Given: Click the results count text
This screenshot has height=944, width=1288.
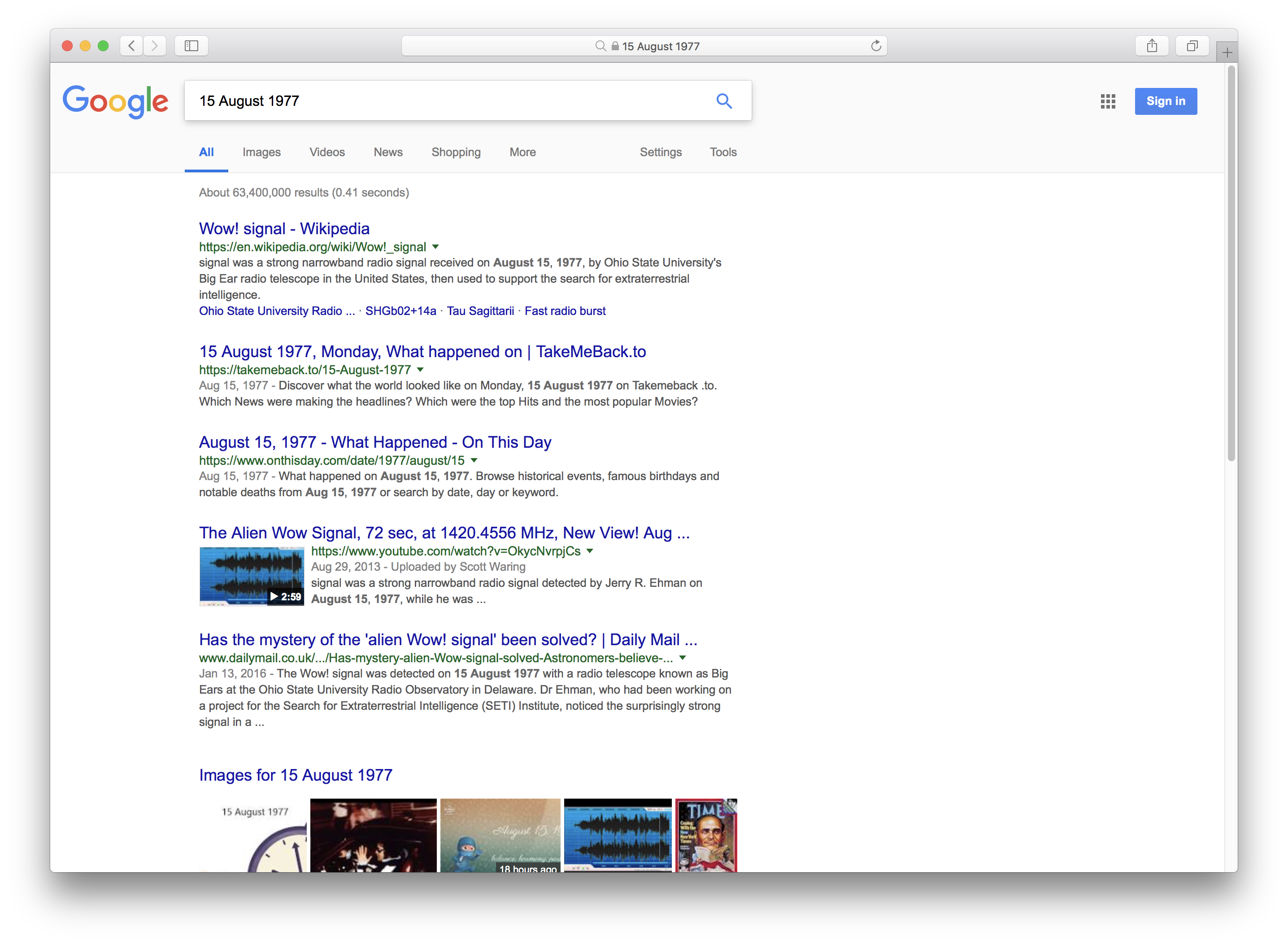Looking at the screenshot, I should [304, 192].
